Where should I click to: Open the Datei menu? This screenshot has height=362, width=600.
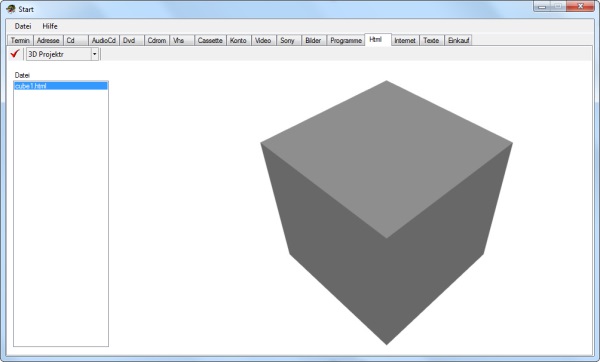23,26
